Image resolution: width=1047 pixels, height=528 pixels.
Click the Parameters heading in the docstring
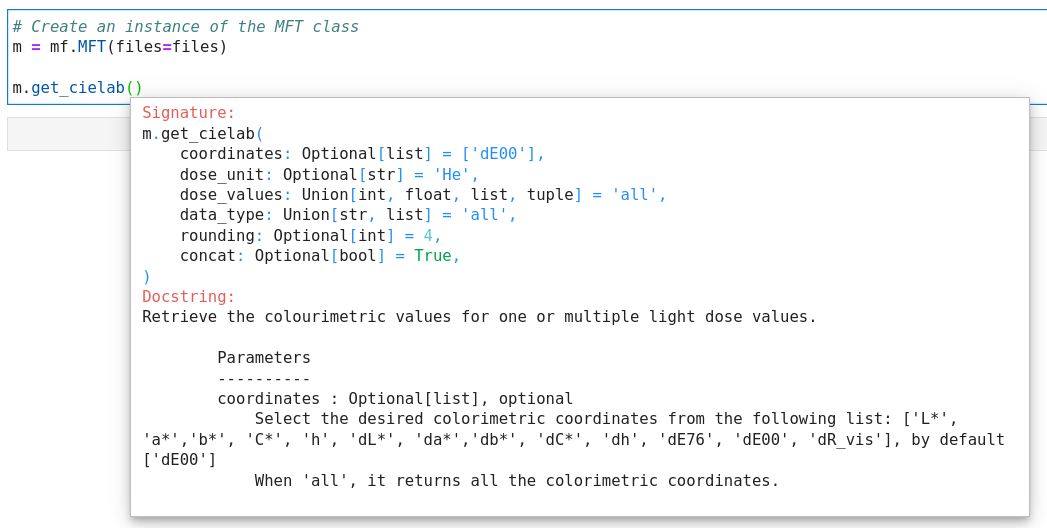click(x=264, y=358)
